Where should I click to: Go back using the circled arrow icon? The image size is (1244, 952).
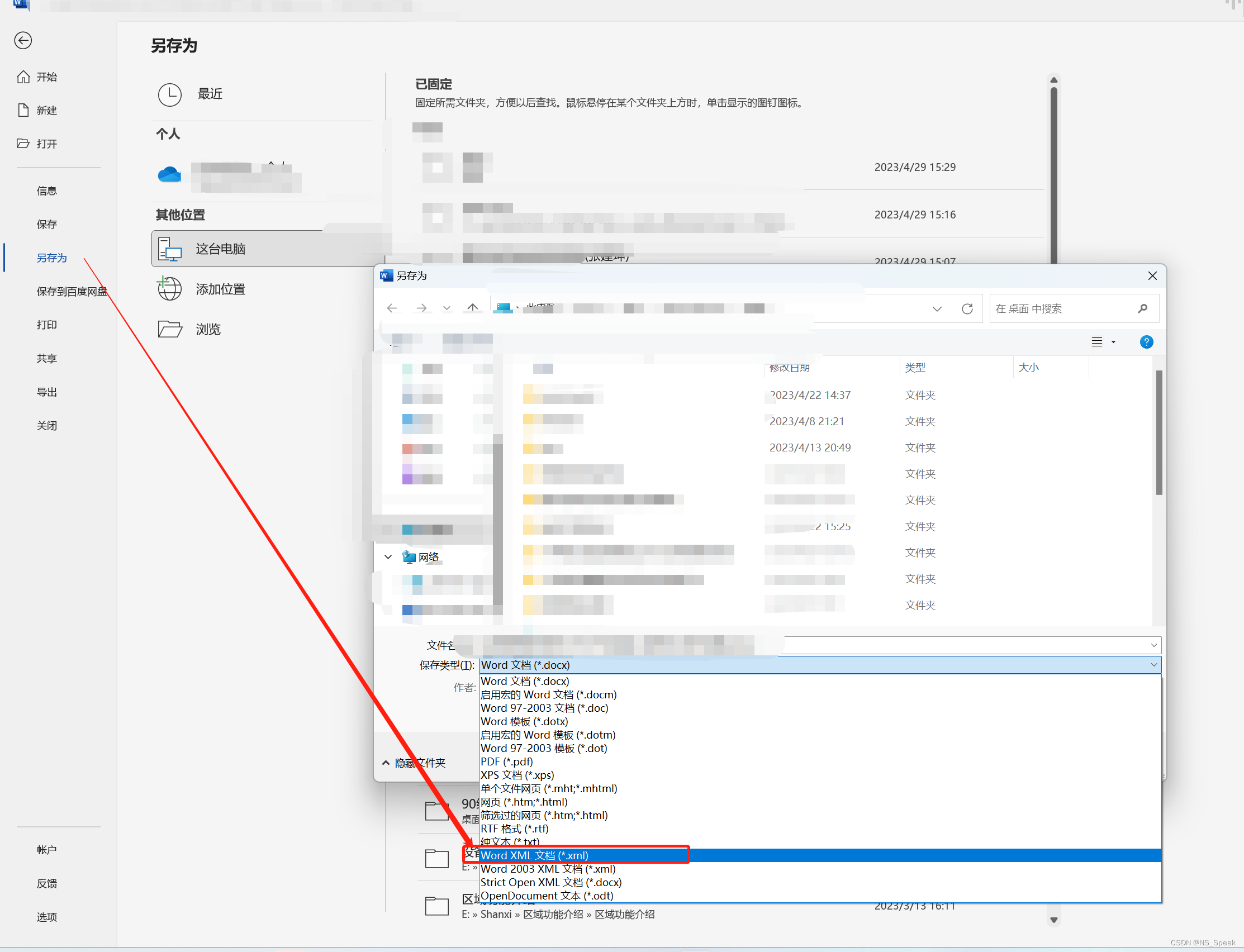coord(23,41)
